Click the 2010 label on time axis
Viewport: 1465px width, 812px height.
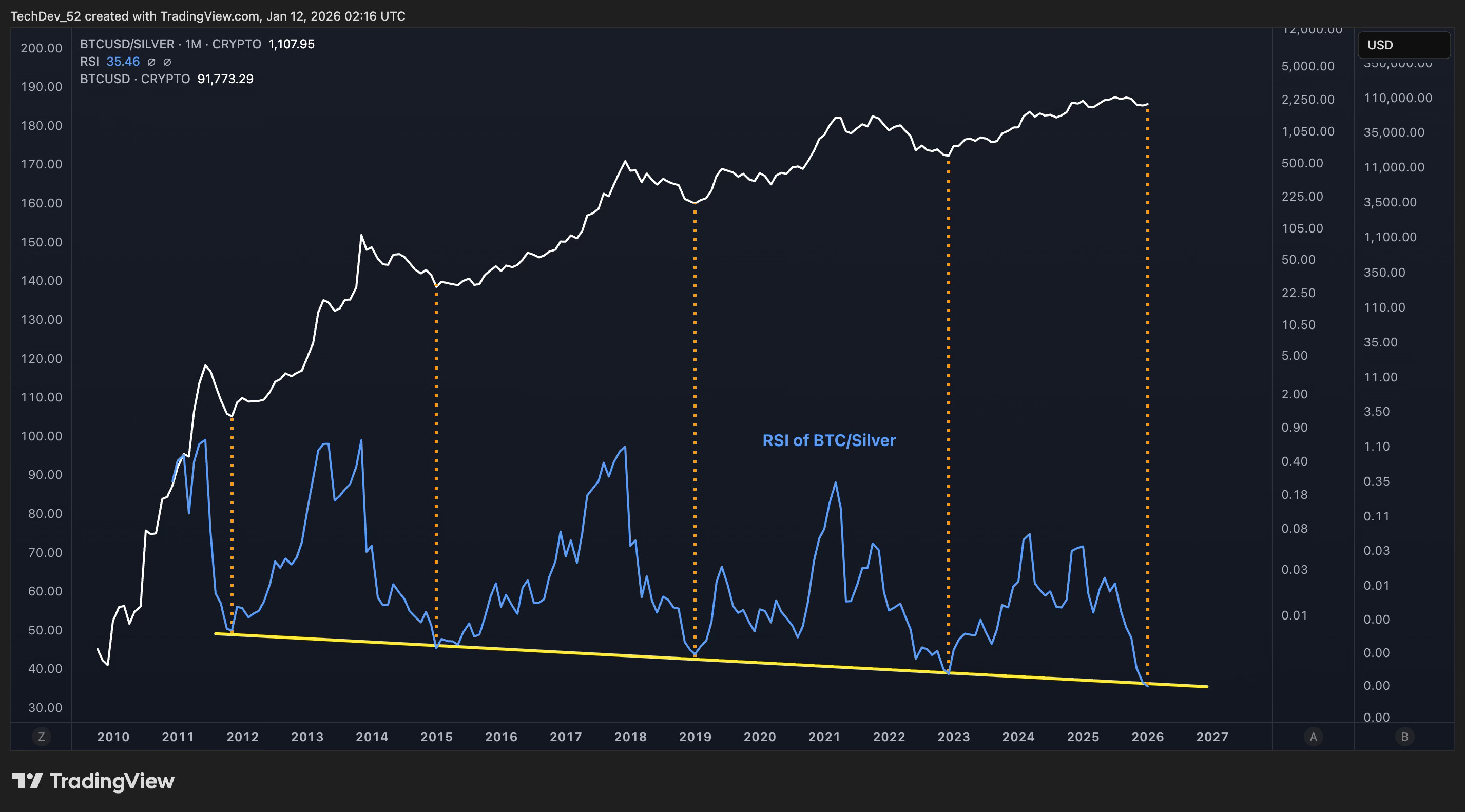(113, 737)
